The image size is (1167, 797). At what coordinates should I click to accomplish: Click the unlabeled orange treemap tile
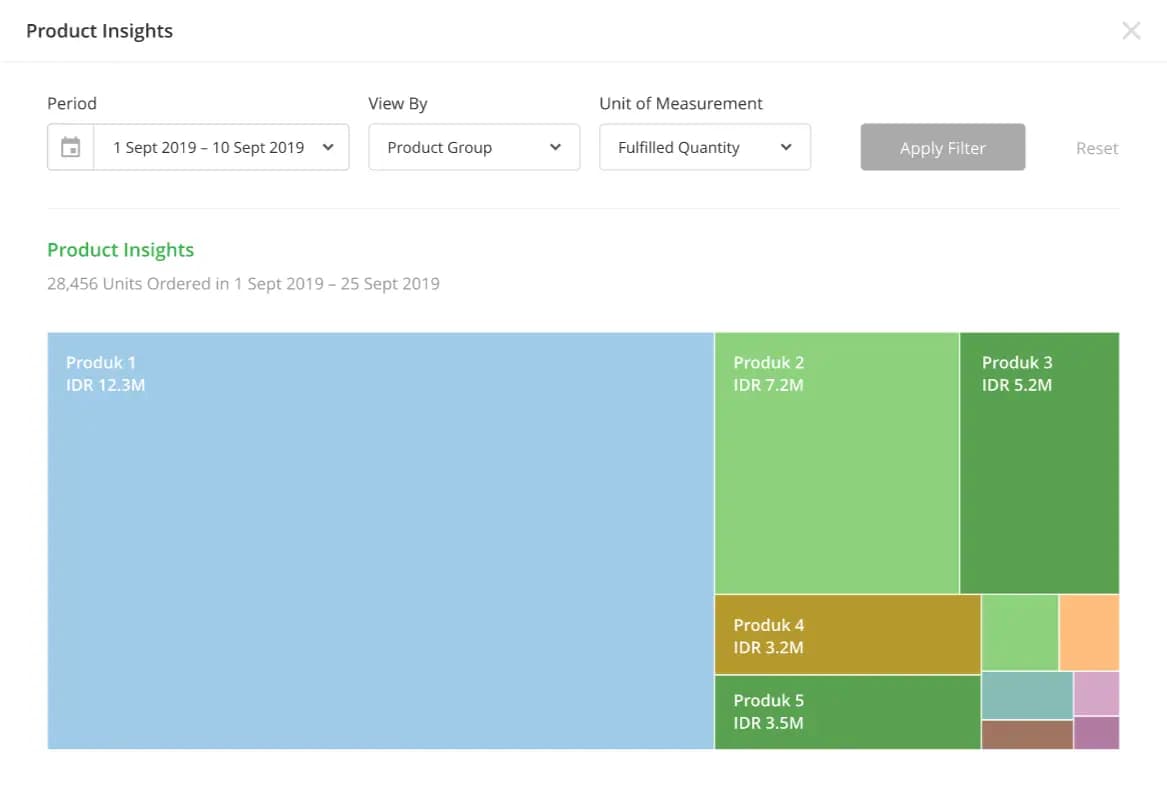click(x=1090, y=633)
